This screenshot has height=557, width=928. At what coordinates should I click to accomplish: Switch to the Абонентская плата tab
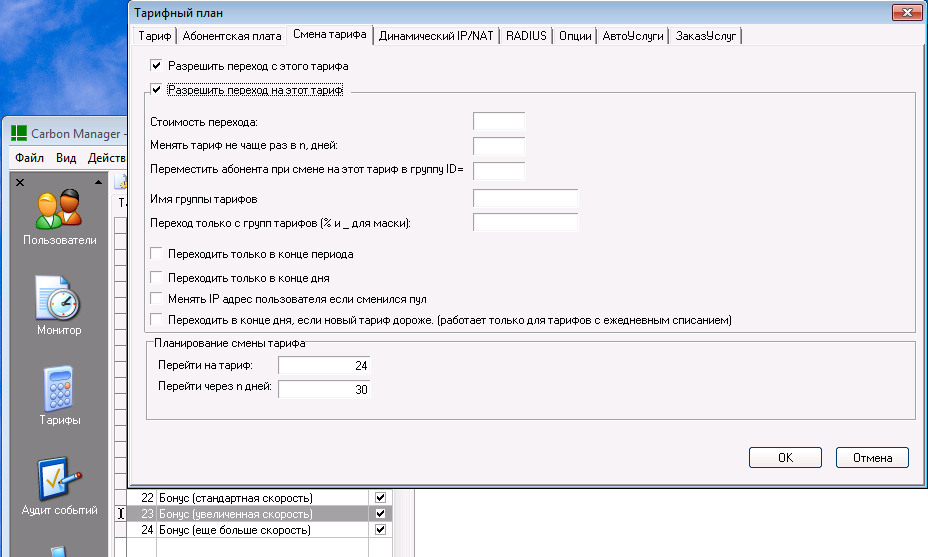tap(232, 36)
